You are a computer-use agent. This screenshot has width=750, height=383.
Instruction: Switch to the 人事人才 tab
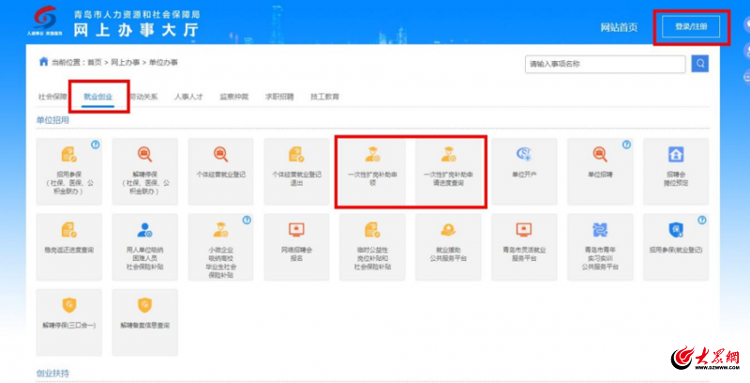[x=188, y=97]
